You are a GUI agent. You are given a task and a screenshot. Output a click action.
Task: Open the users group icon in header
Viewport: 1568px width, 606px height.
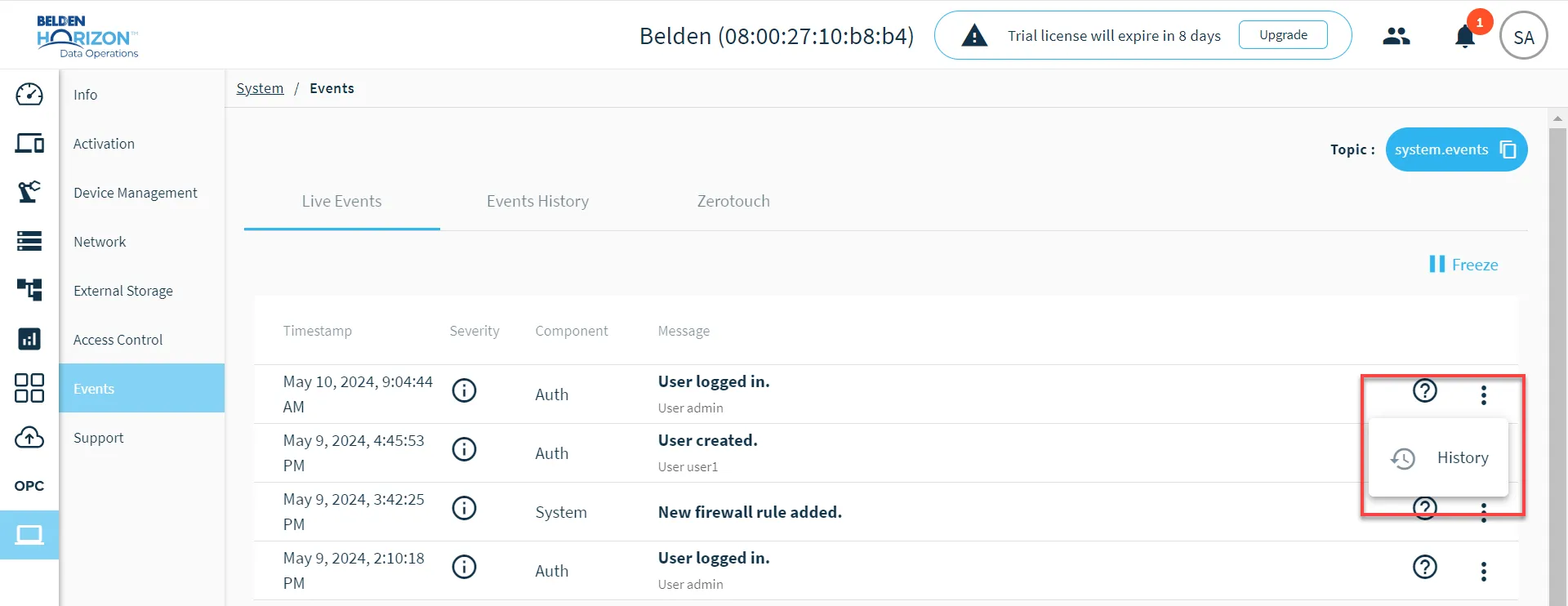coord(1396,36)
